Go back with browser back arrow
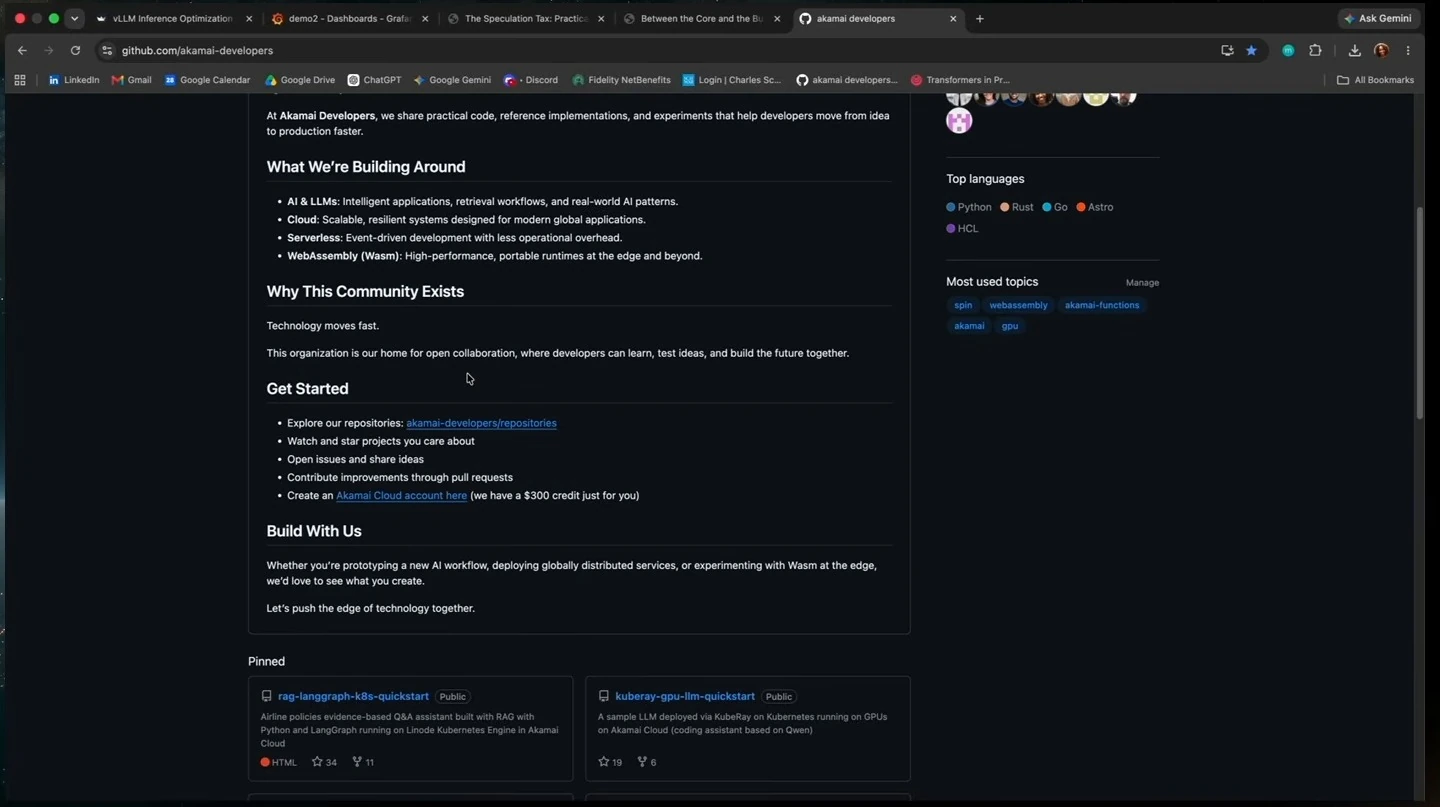This screenshot has width=1440, height=807. 22,50
